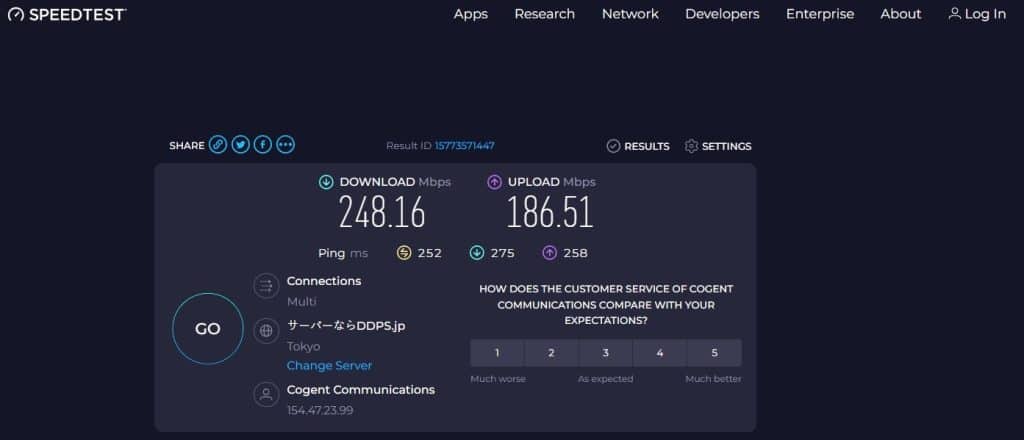Open the About menu

(901, 14)
